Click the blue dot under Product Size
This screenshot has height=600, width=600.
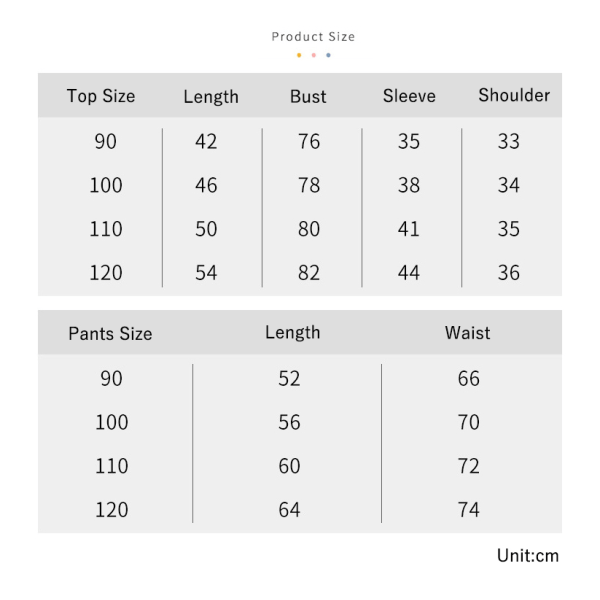328,55
